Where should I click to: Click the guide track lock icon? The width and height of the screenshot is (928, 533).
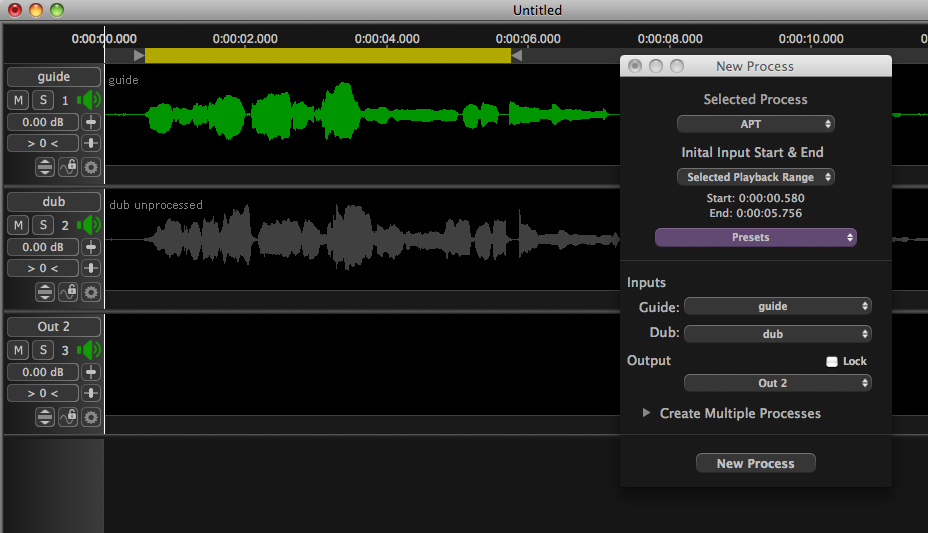click(68, 167)
